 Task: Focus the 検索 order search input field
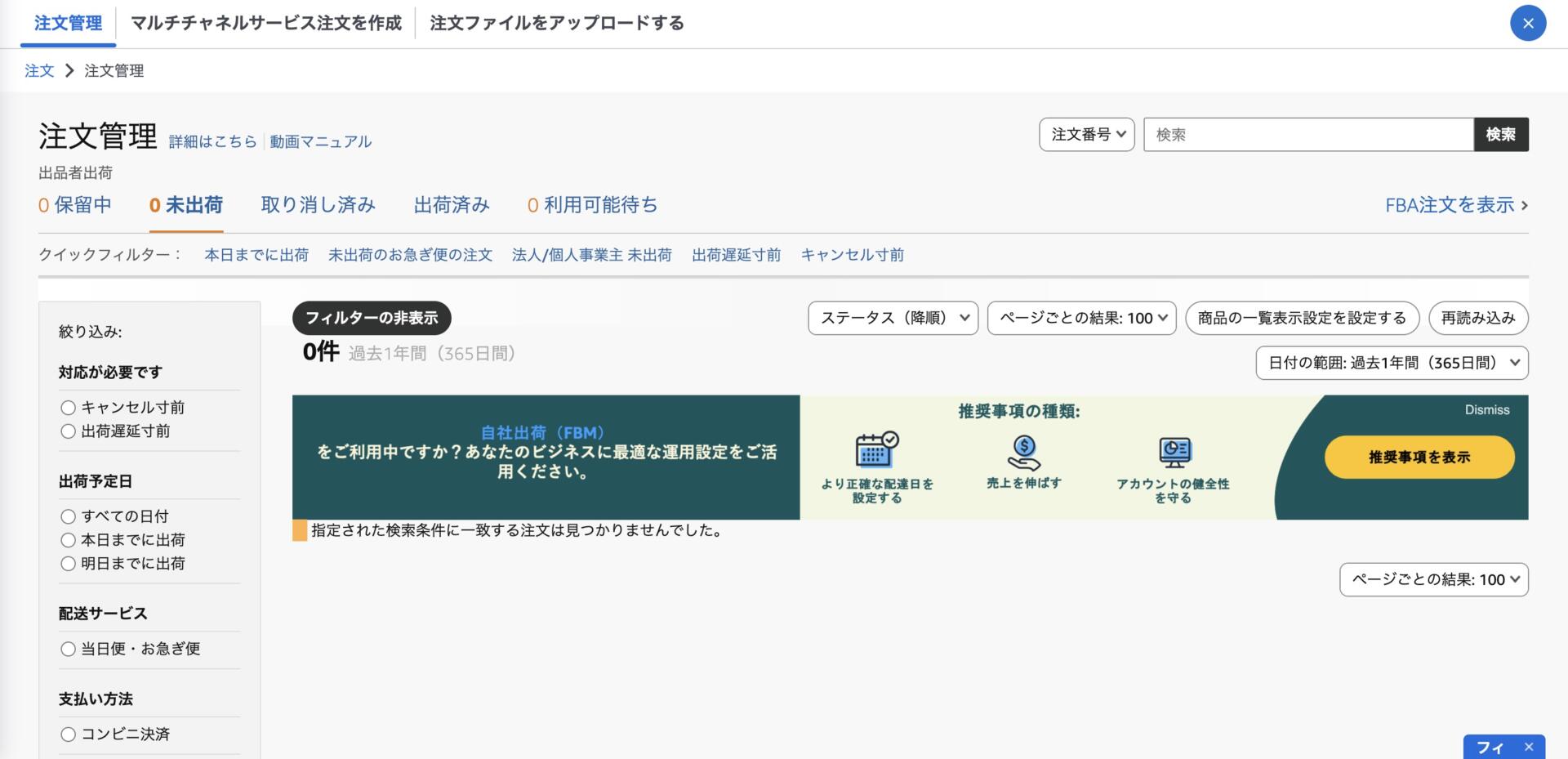pyautogui.click(x=1308, y=135)
